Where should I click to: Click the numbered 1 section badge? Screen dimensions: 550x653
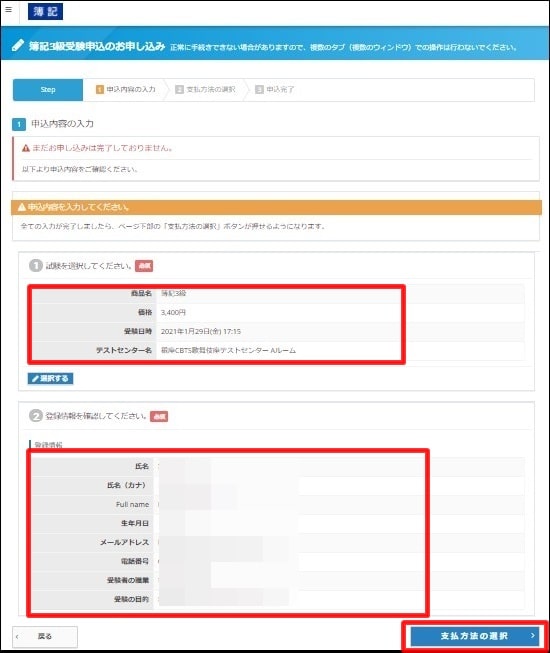click(19, 124)
